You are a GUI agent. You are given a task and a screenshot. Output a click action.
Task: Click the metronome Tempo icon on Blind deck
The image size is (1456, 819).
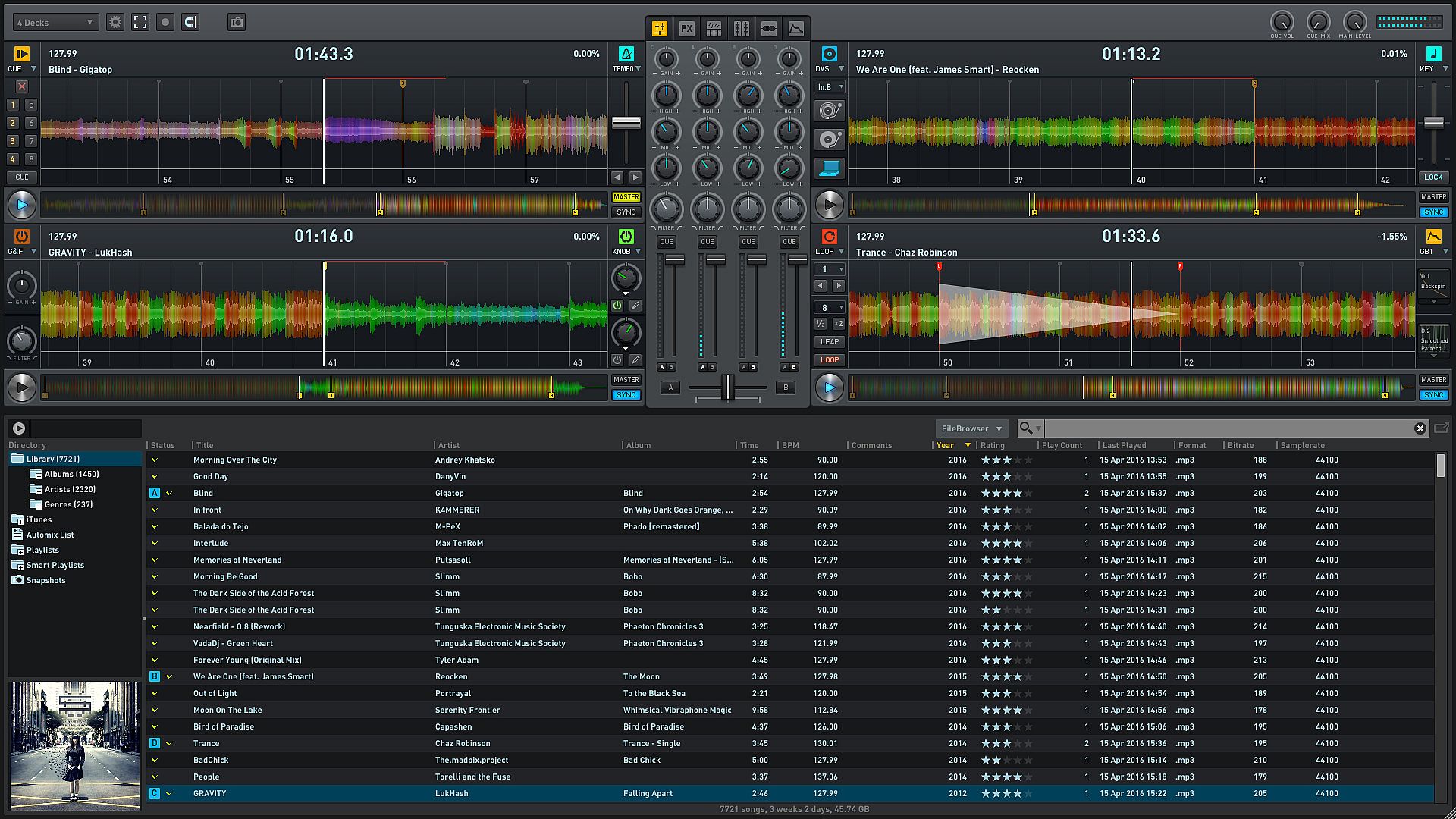pos(626,54)
